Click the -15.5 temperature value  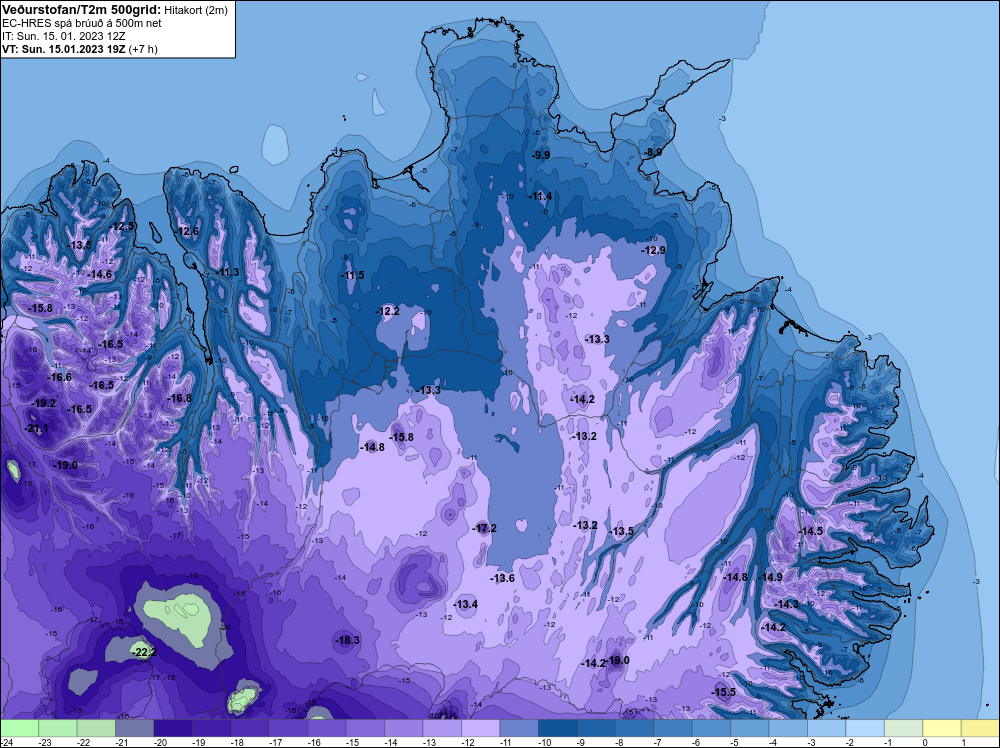[724, 692]
